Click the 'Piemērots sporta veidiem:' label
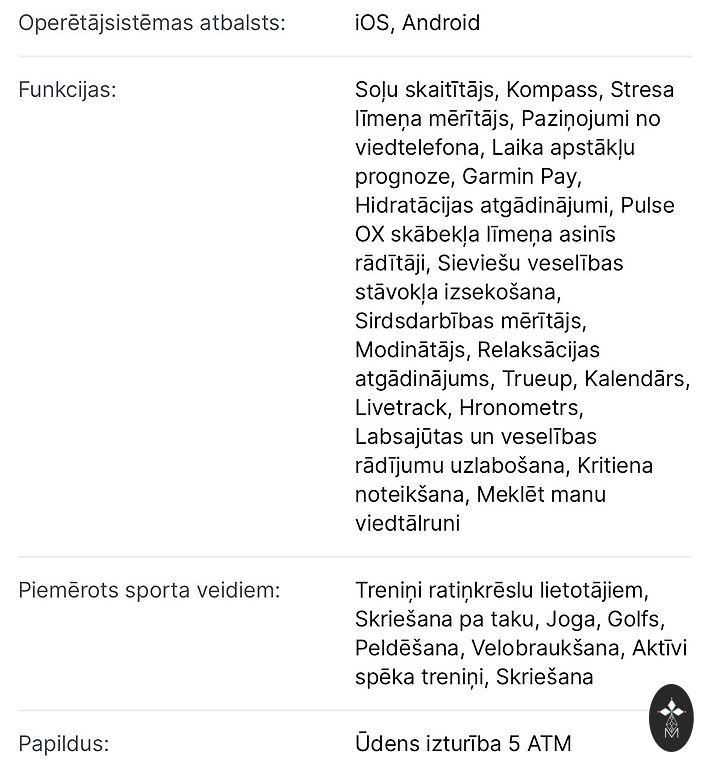 pyautogui.click(x=149, y=589)
